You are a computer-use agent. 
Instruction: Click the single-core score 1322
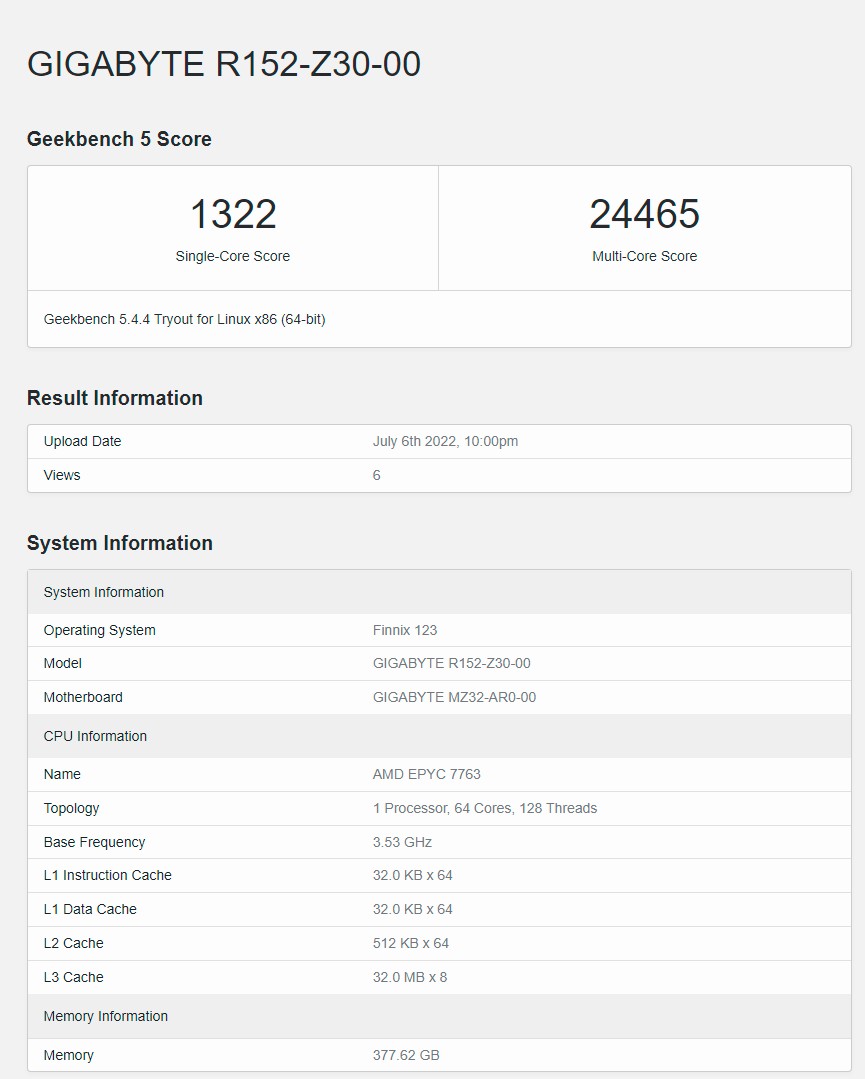click(x=233, y=213)
